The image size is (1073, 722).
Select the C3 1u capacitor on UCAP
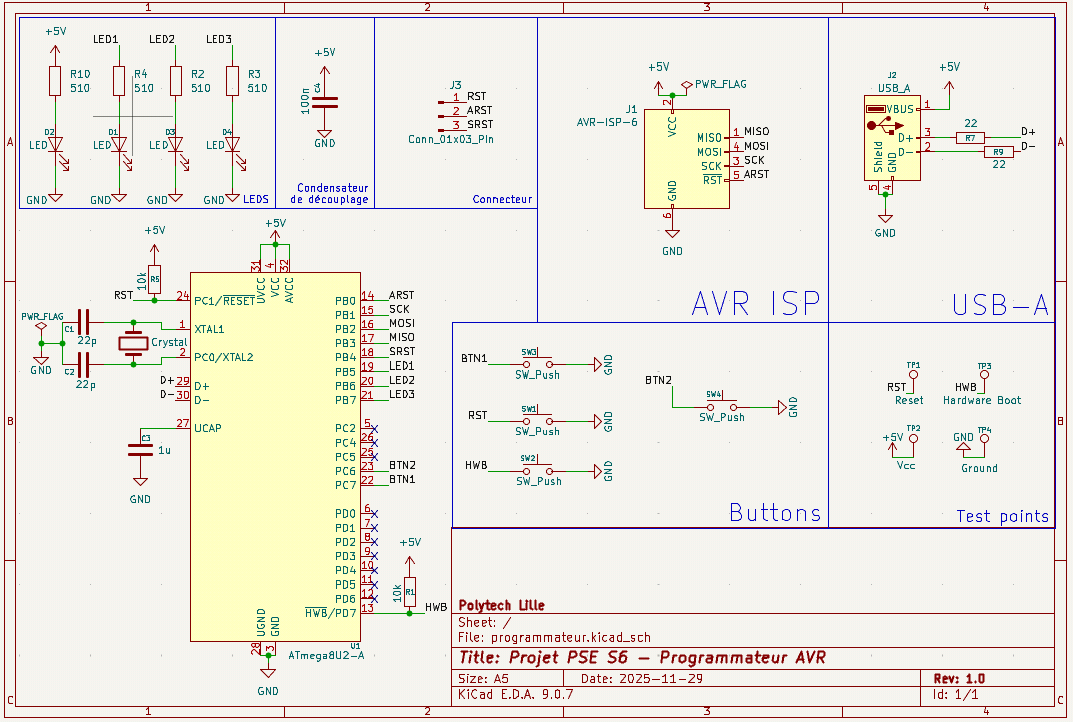click(140, 450)
